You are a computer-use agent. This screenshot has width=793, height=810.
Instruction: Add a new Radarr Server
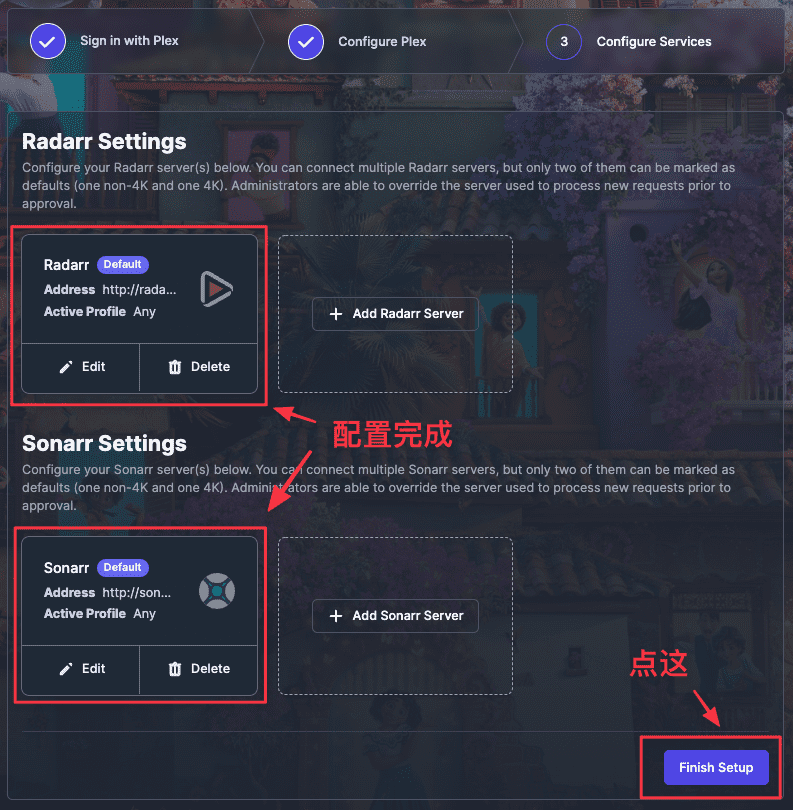[x=395, y=314]
